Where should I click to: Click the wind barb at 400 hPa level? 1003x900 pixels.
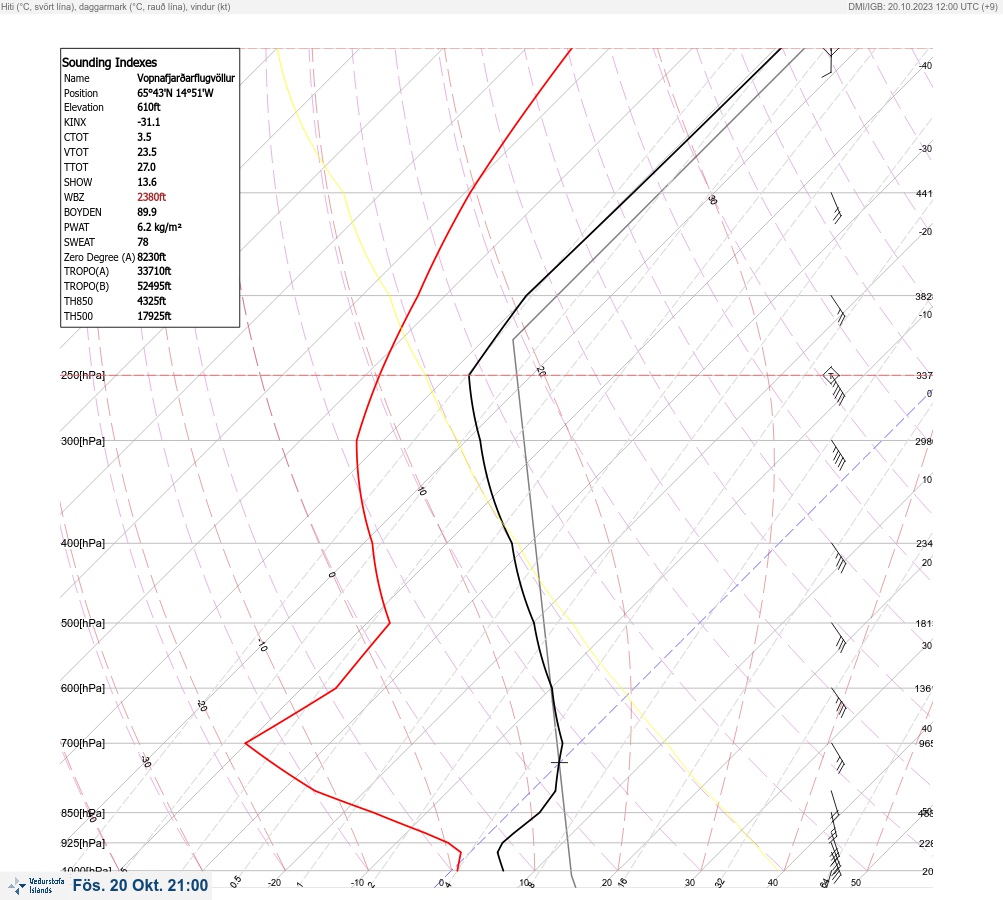839,558
